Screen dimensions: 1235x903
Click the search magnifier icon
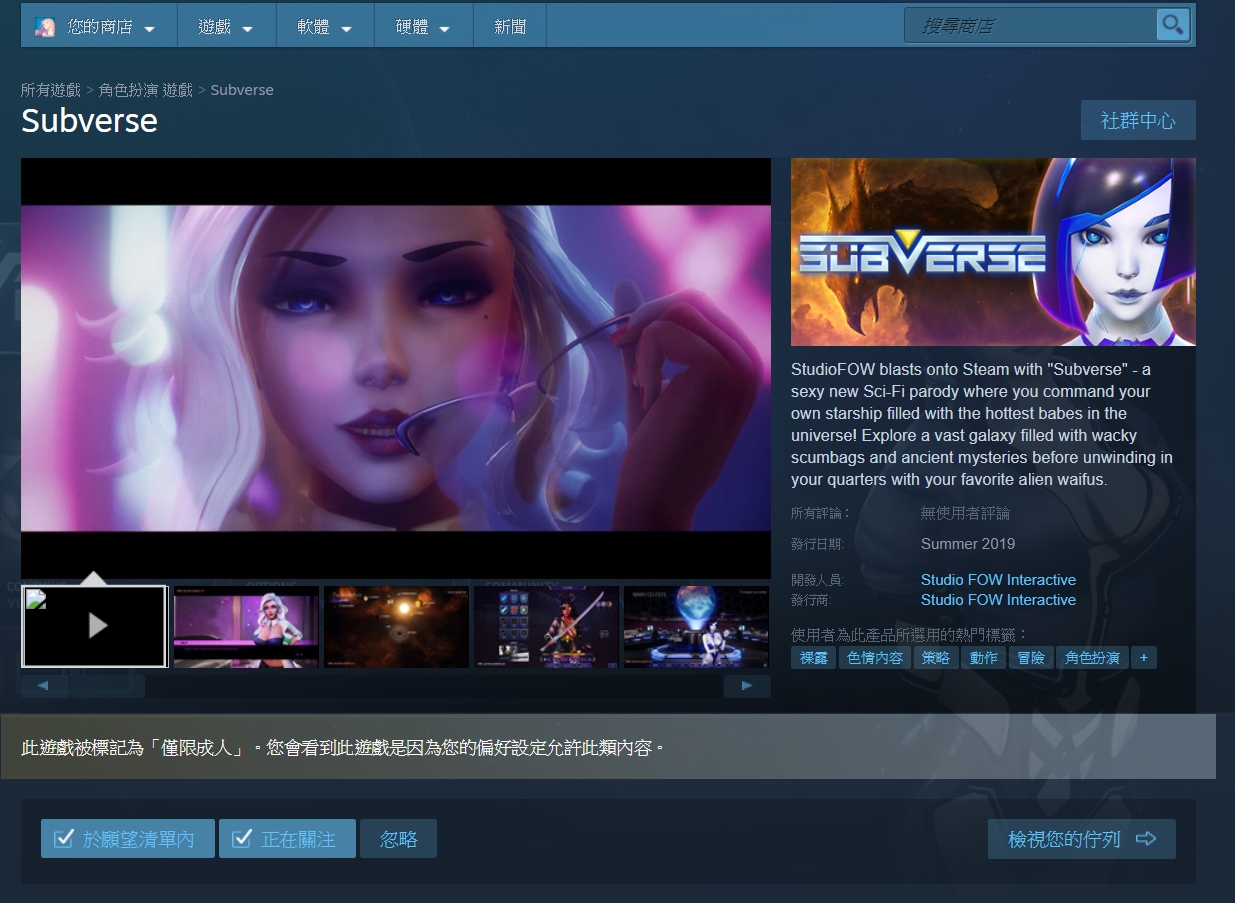[x=1172, y=24]
